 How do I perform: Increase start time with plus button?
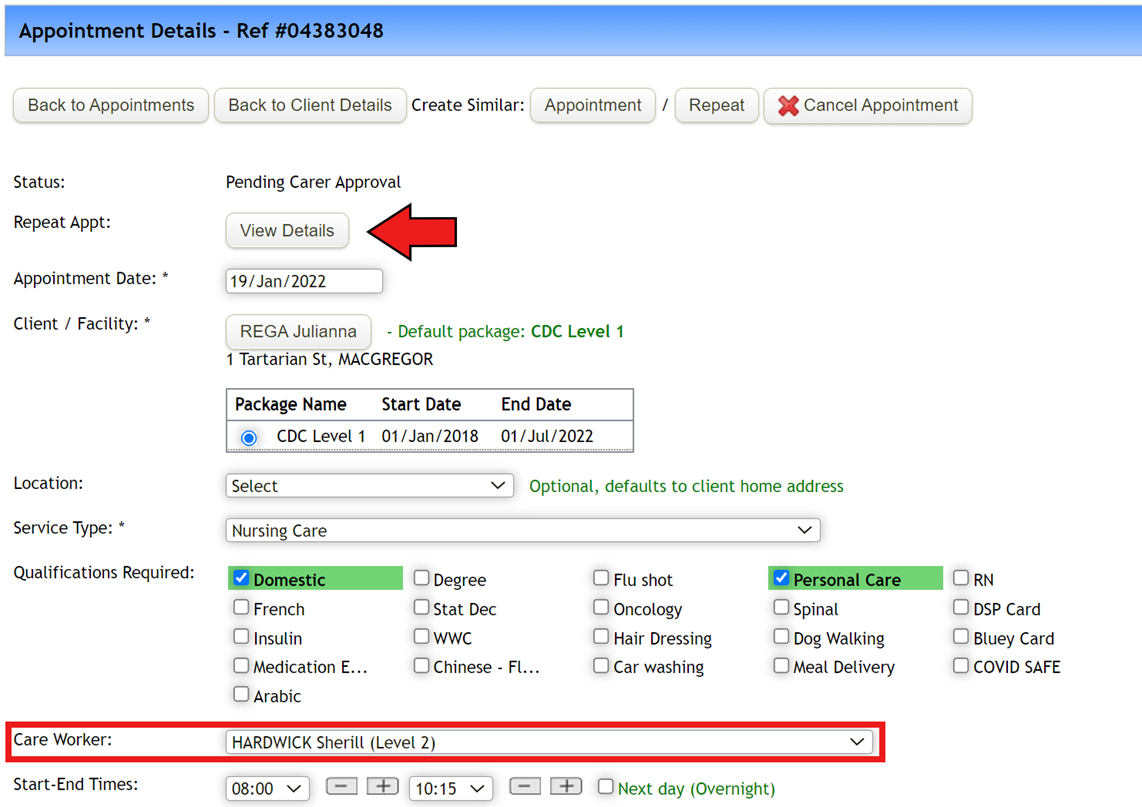[382, 787]
